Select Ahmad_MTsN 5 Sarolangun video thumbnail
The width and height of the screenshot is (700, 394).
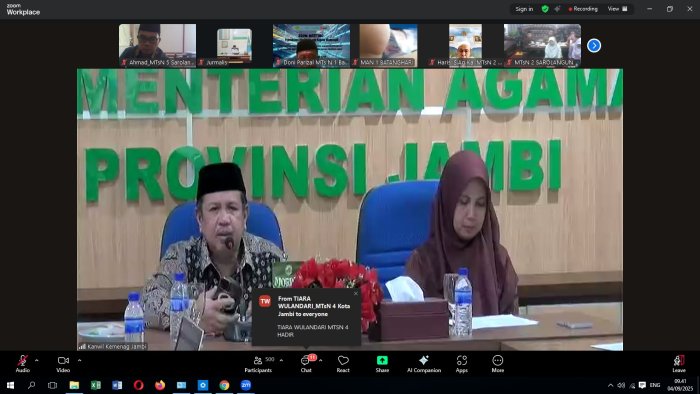[x=157, y=46]
